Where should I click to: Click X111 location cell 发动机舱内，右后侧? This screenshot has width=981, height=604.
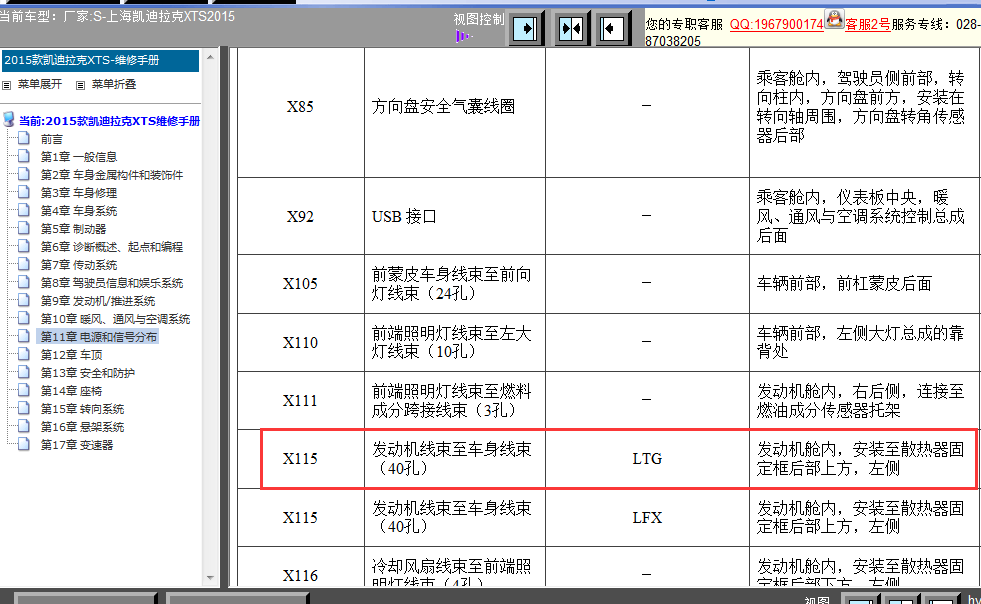[x=865, y=401]
